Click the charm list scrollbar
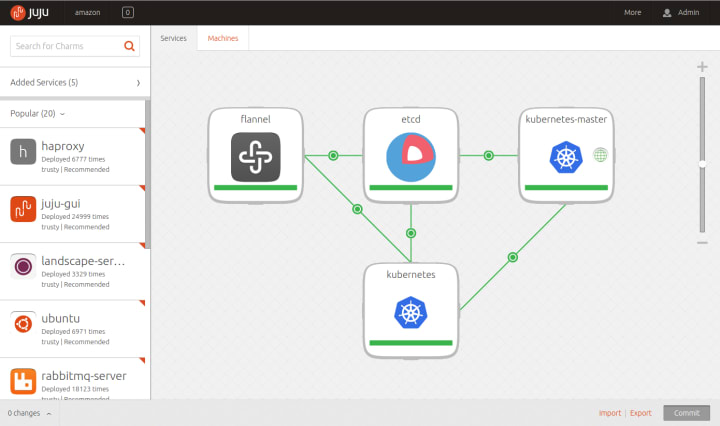720x426 pixels. point(147,173)
